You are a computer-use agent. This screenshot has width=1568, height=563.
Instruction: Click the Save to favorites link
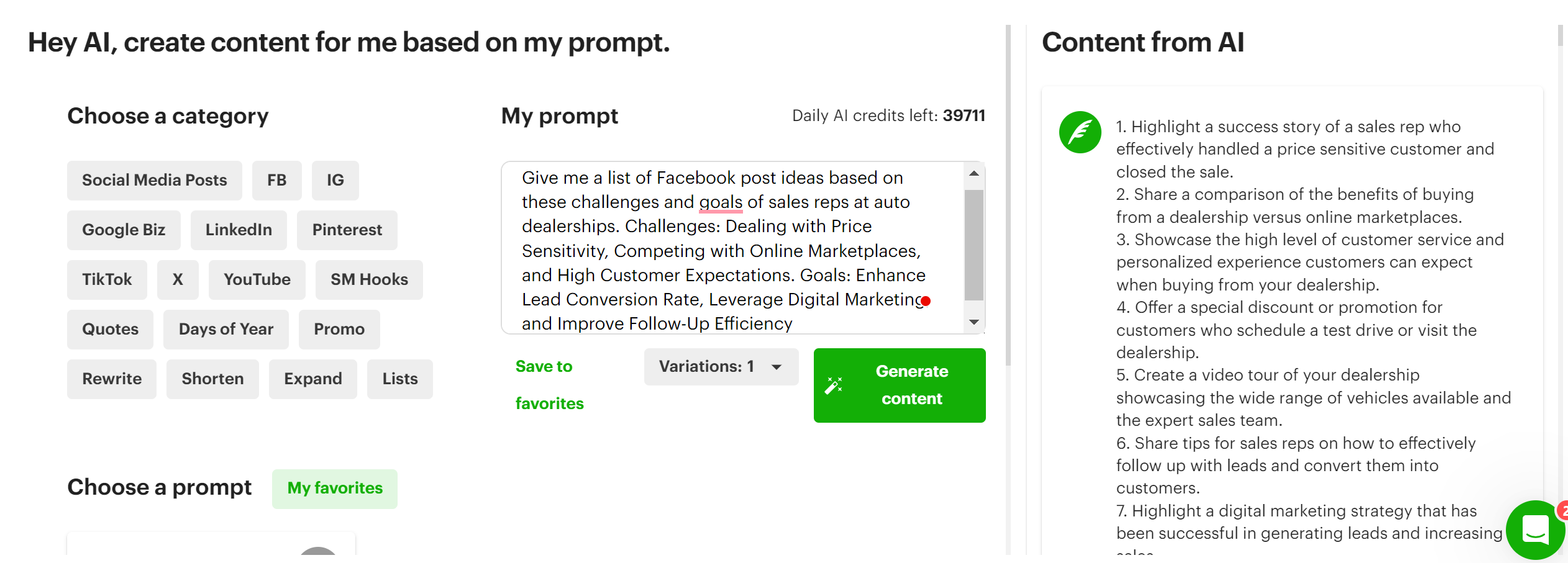click(549, 385)
